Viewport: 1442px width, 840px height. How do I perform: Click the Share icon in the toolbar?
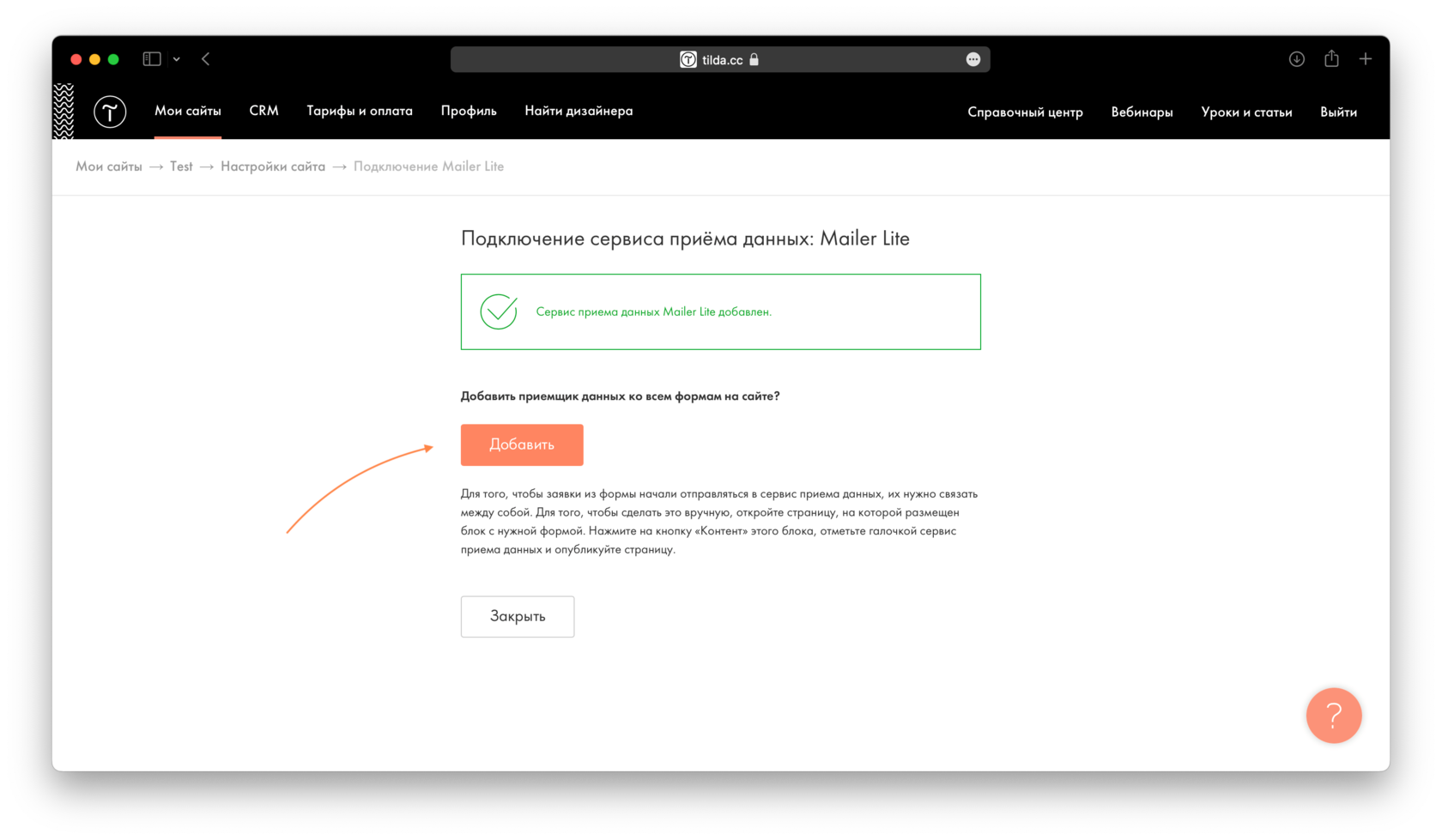(1331, 58)
